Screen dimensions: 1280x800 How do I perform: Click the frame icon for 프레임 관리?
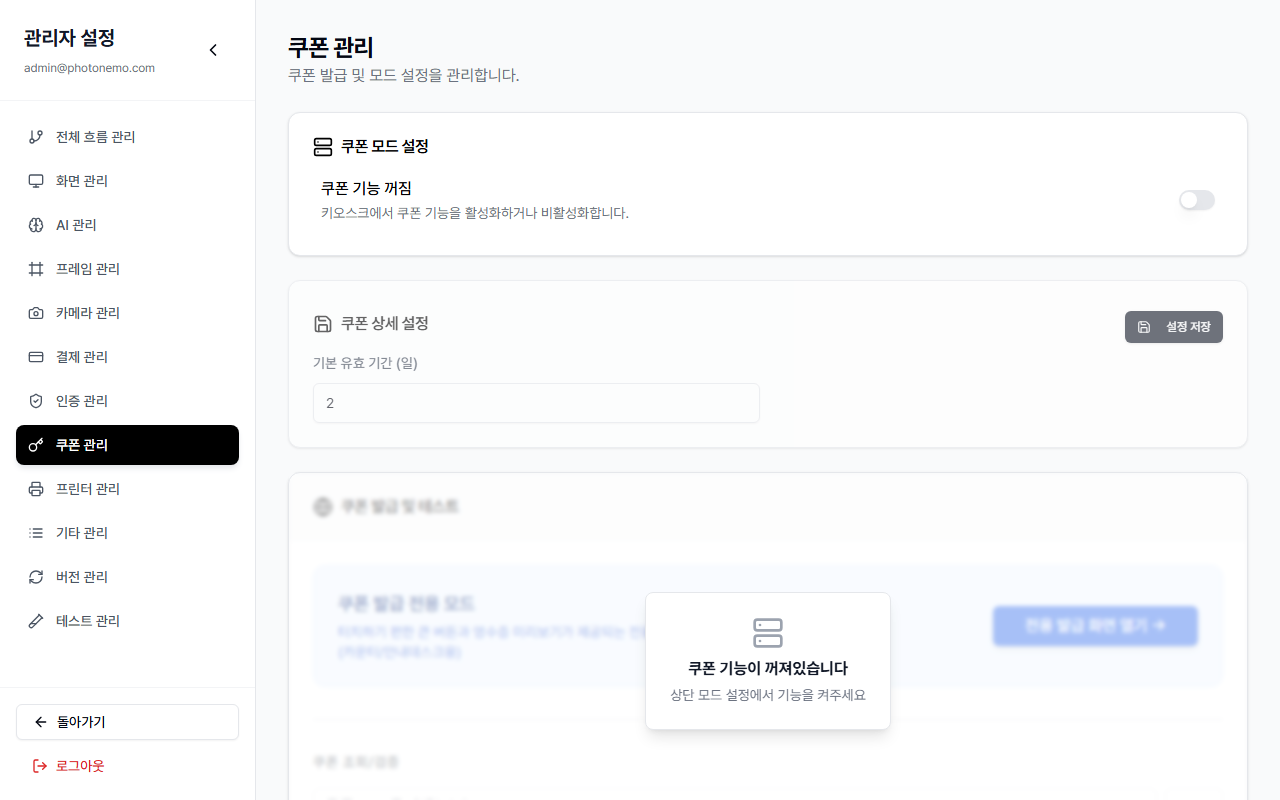[x=36, y=269]
